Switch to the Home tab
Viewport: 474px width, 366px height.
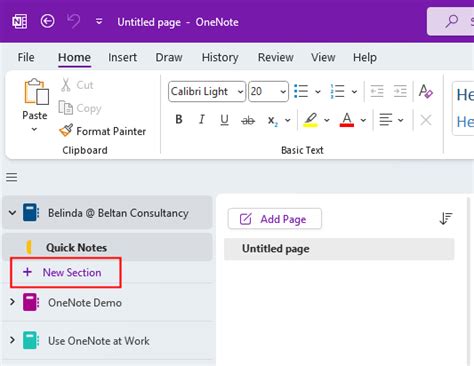pyautogui.click(x=74, y=57)
